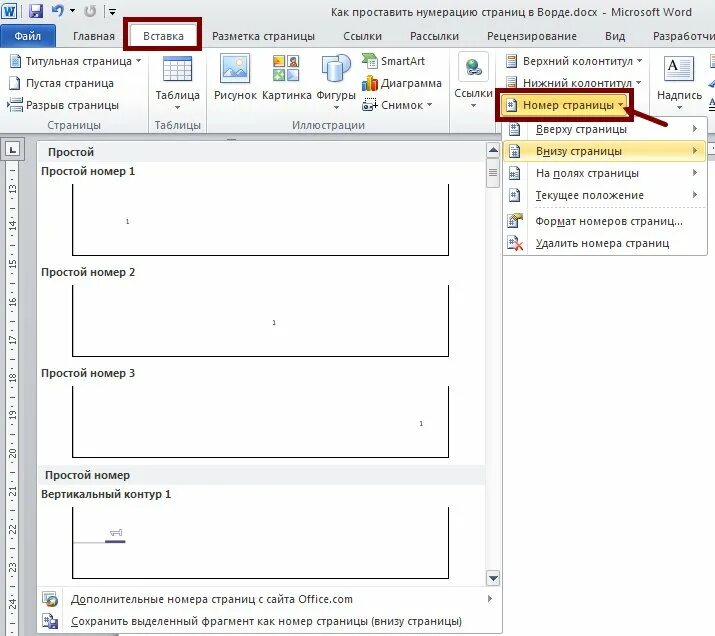Click the Redo icon in the title bar
This screenshot has height=636, width=715.
pos(90,11)
